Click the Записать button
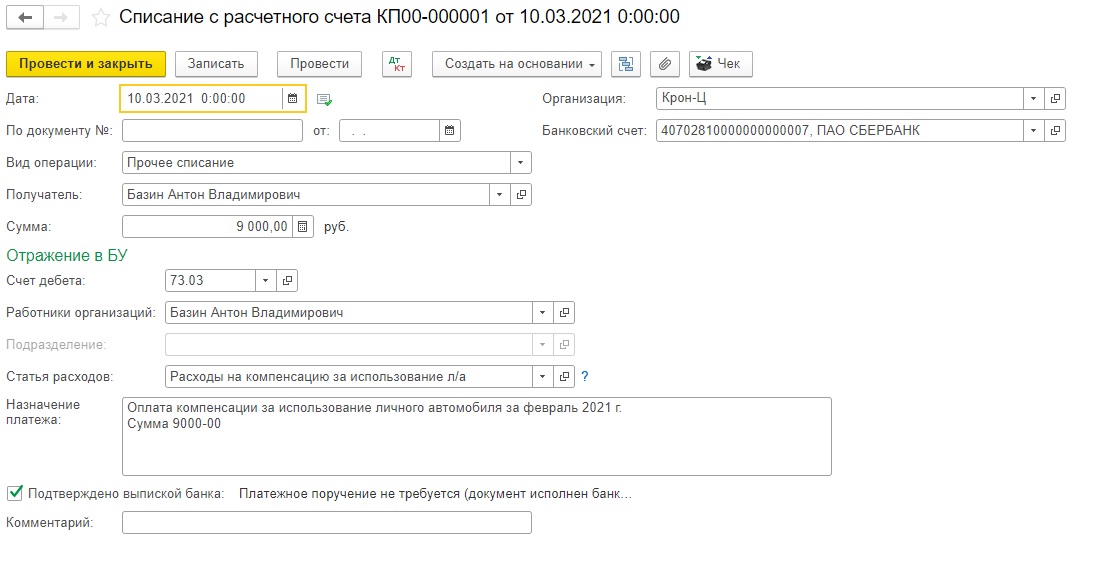1095x567 pixels. [x=216, y=64]
